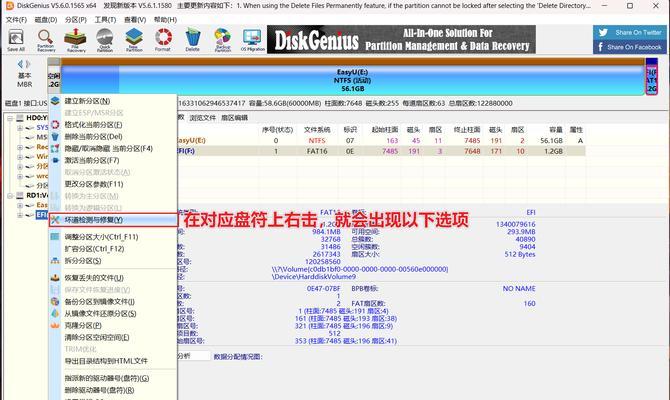Viewport: 670px width, 400px height.
Task: Start the Quick Partition tool
Action: pos(105,40)
